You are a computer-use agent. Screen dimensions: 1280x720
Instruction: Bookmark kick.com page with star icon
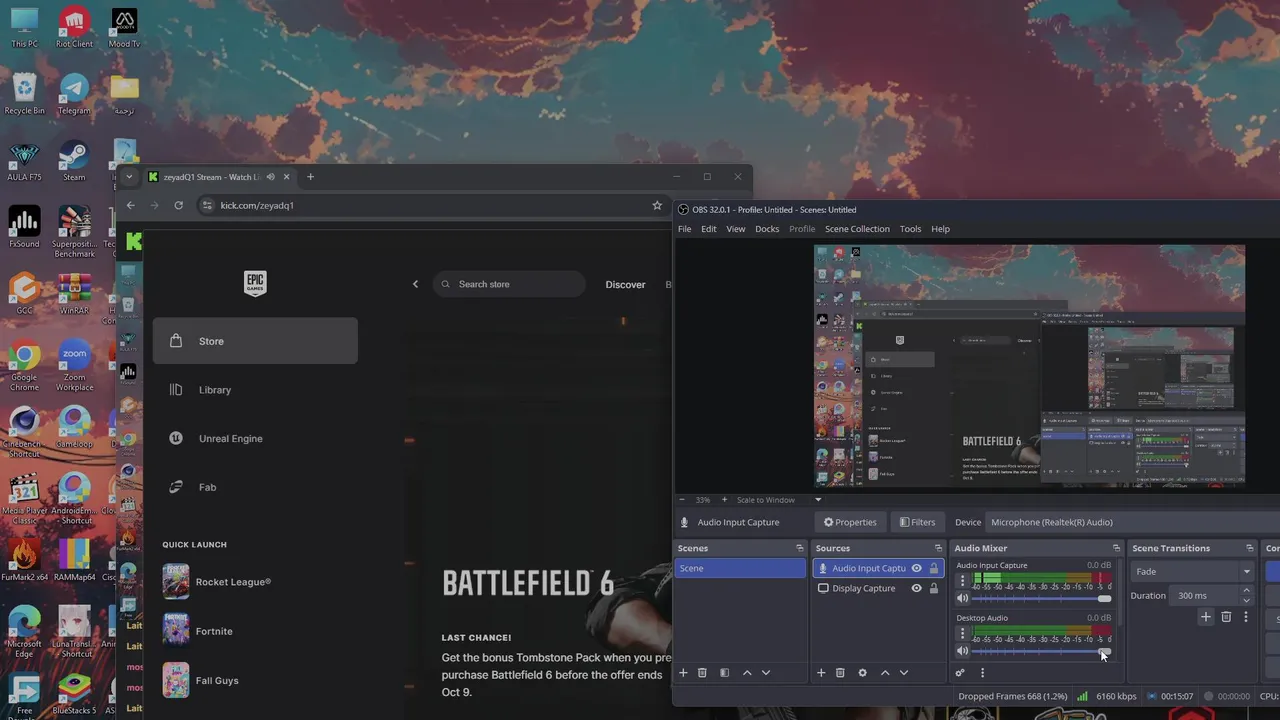pyautogui.click(x=657, y=205)
